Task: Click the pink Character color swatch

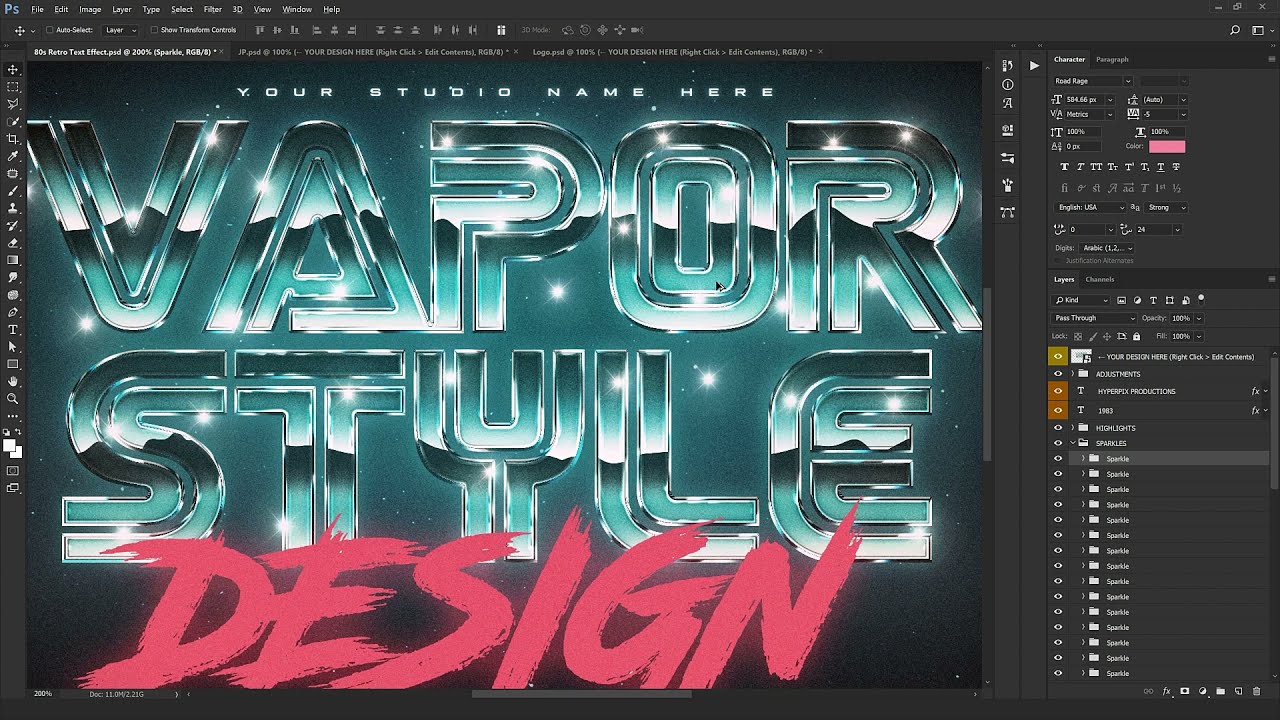Action: 1167,146
